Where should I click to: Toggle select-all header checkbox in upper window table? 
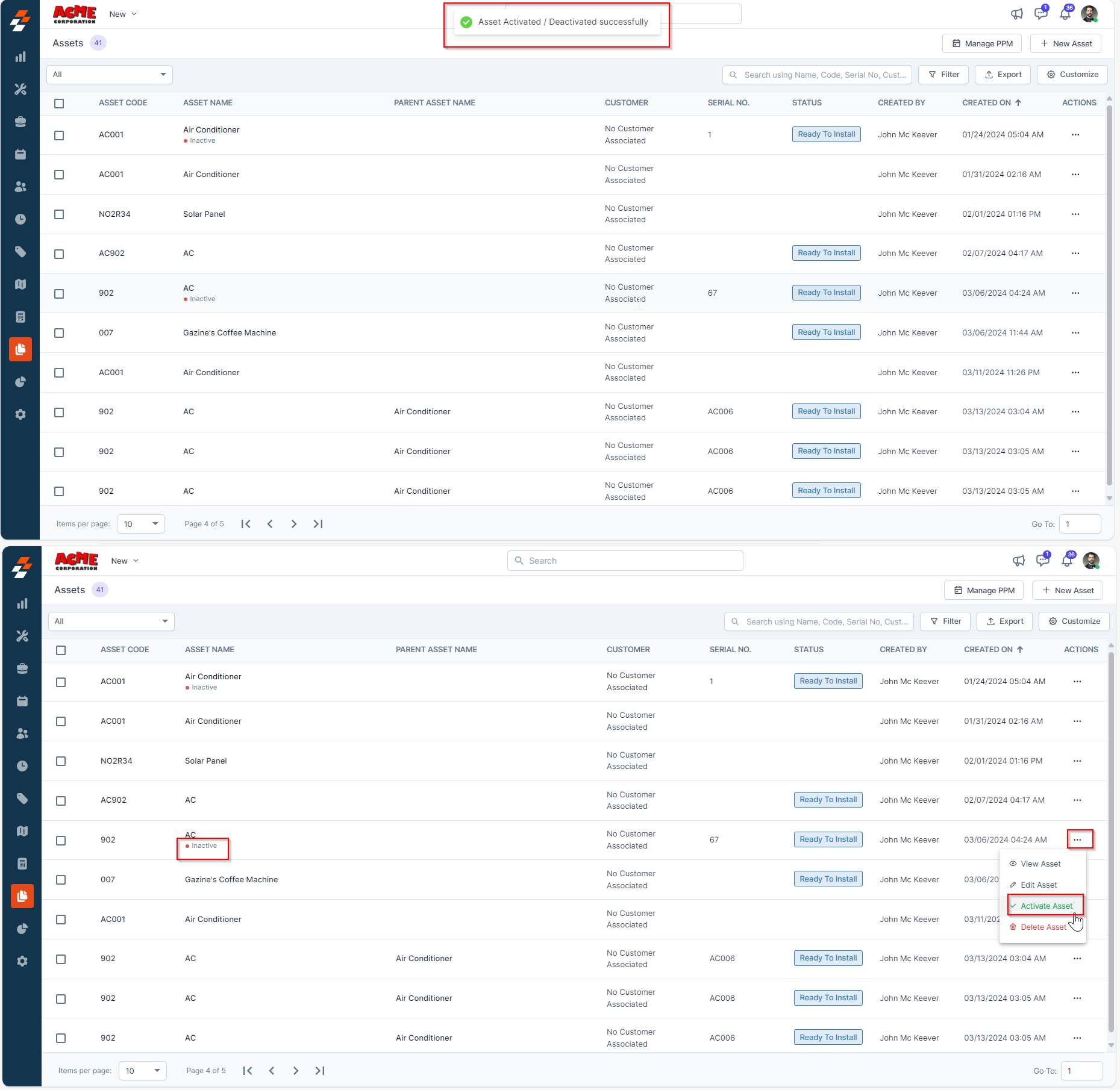[x=59, y=104]
